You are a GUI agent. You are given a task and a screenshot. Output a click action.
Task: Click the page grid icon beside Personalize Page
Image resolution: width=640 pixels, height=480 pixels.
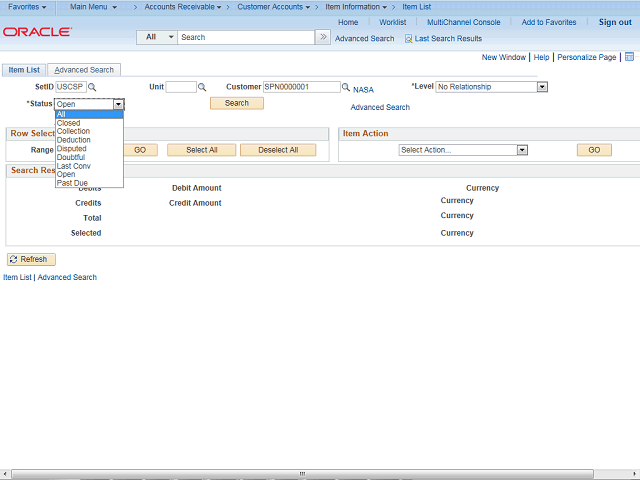(629, 57)
